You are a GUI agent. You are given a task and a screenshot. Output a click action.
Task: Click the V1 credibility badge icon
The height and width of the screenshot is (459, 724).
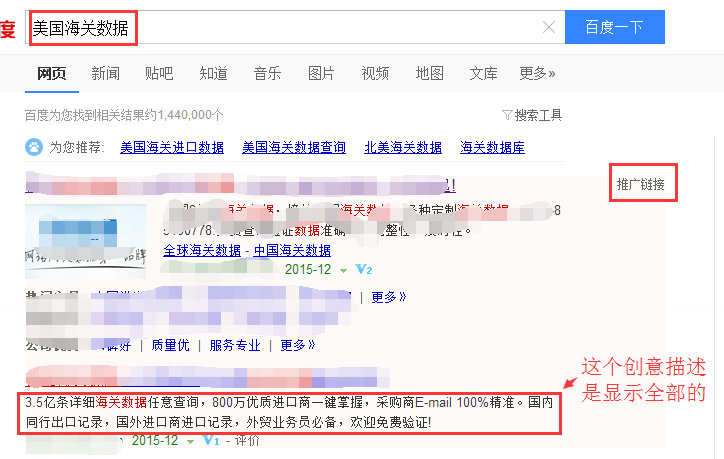[x=211, y=441]
